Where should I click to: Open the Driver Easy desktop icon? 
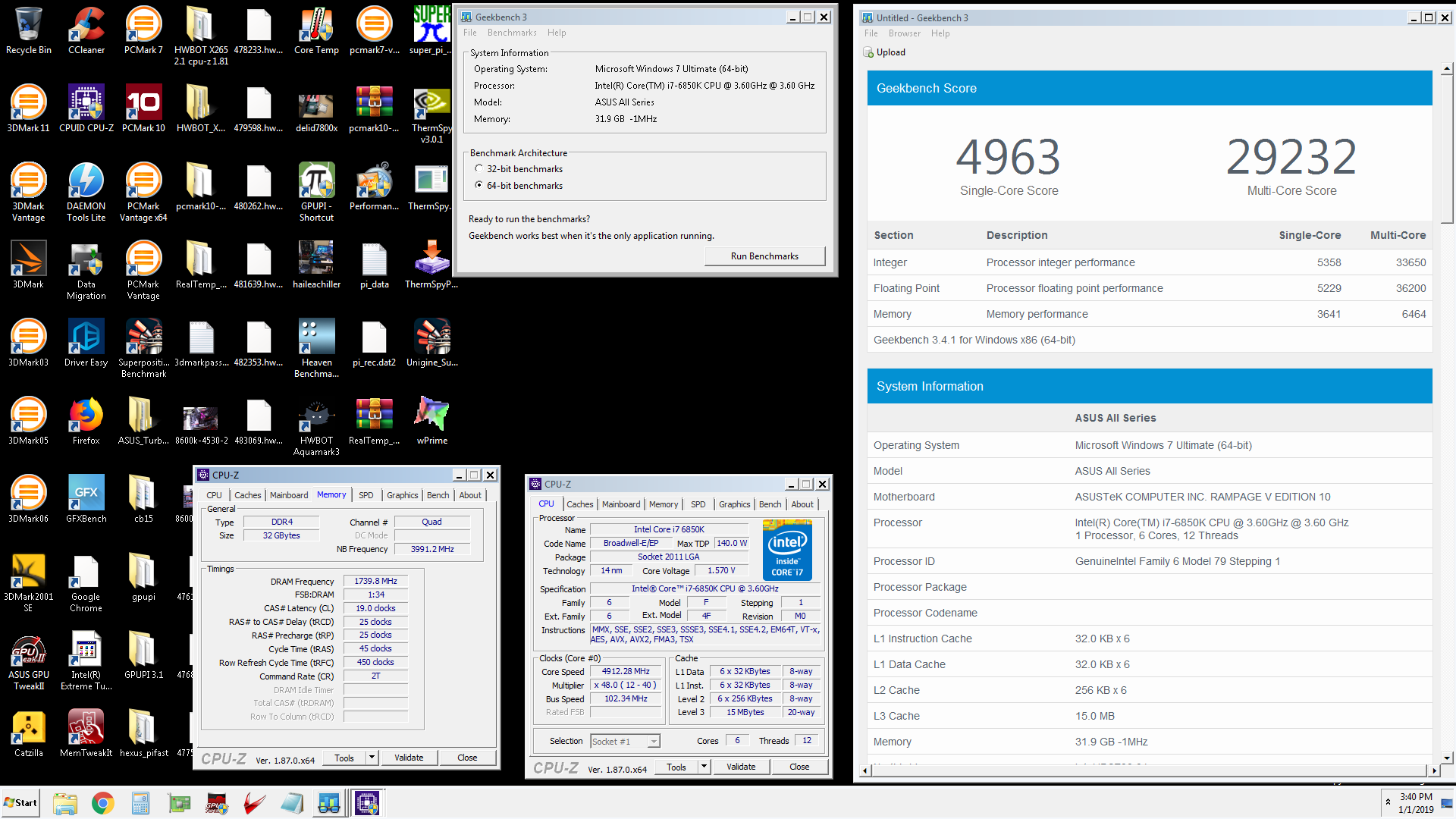tap(86, 343)
